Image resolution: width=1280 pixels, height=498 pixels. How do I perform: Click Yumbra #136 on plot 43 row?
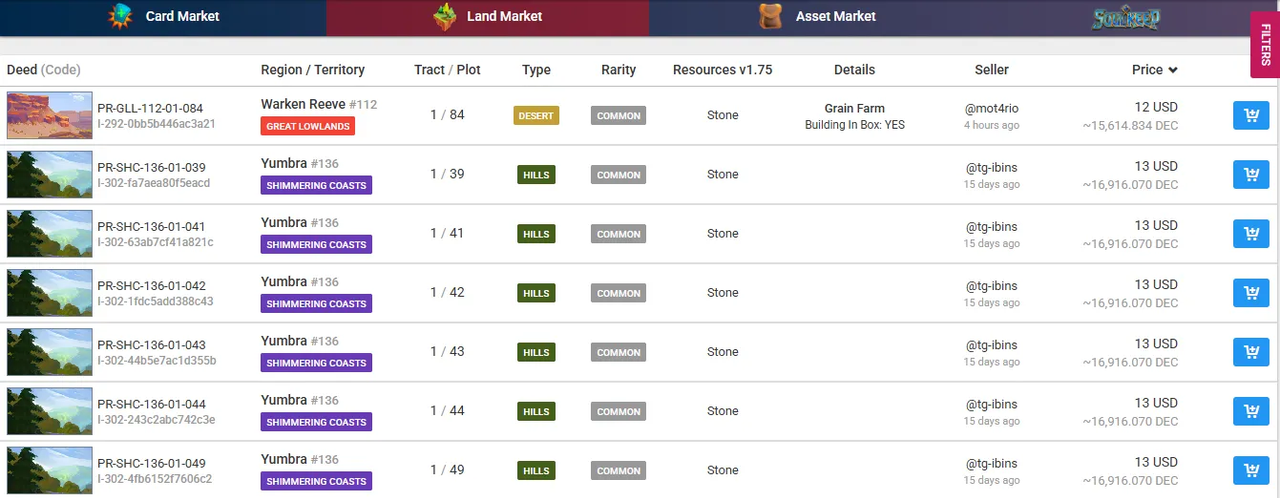(x=300, y=341)
